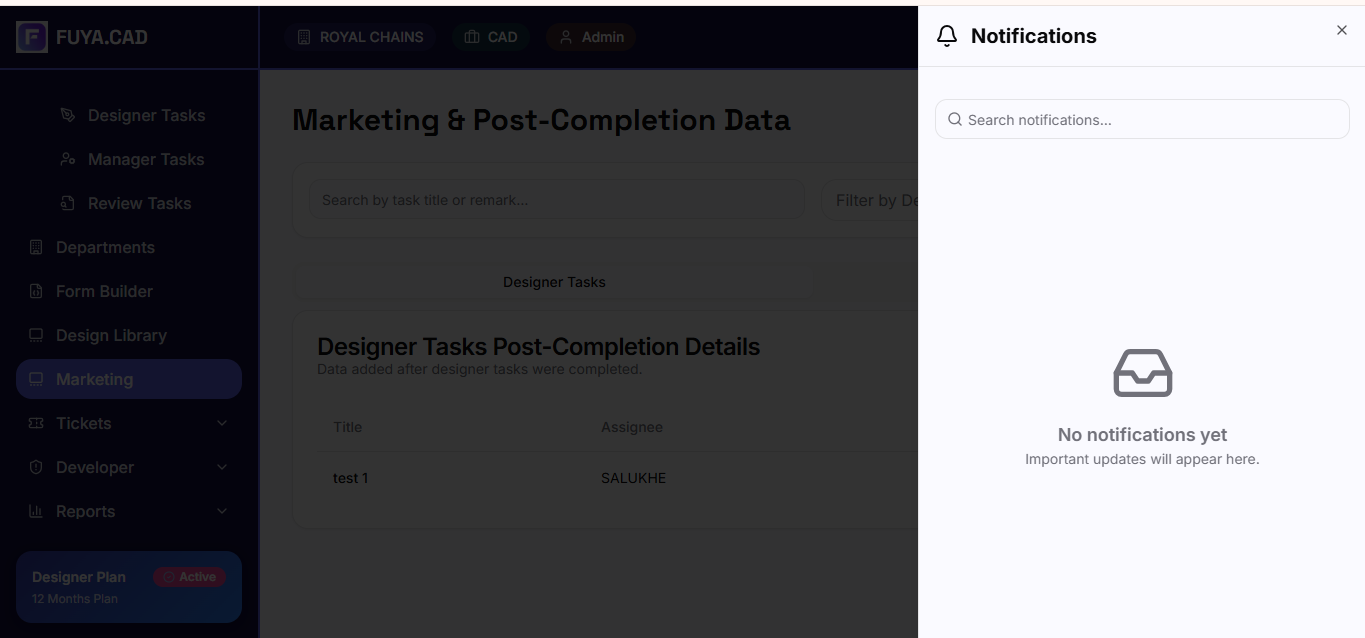Expand the Developer menu chevron

[x=222, y=467]
